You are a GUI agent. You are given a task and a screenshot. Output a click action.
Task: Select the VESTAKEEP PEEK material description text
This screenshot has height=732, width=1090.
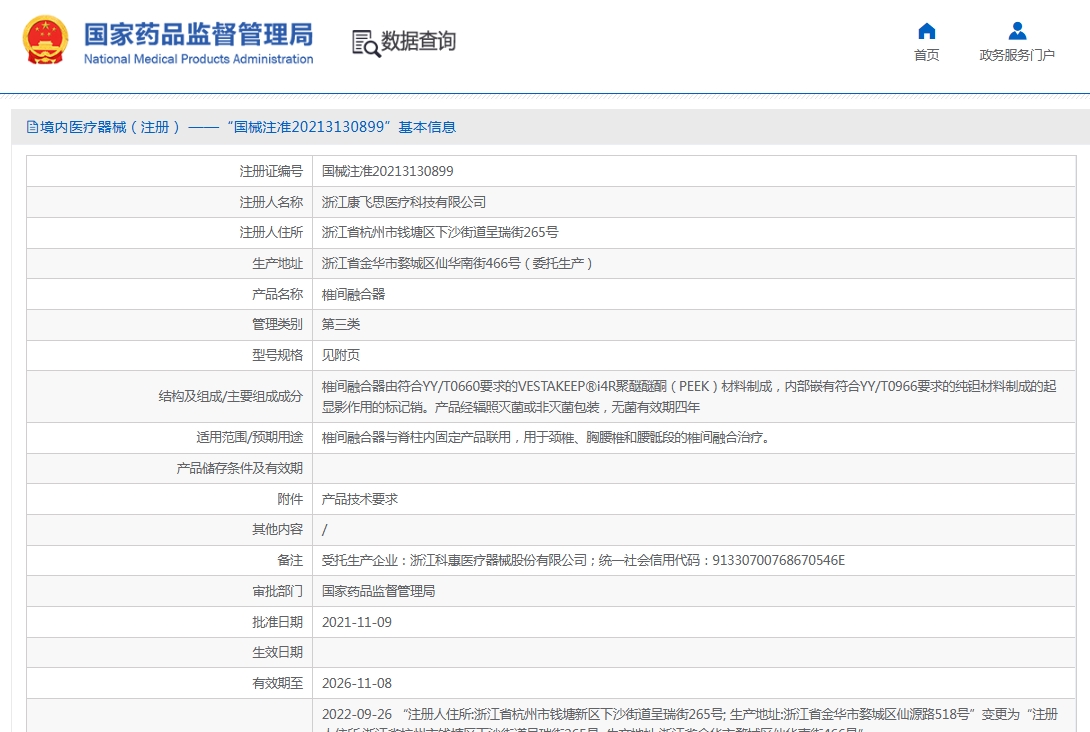pyautogui.click(x=689, y=396)
